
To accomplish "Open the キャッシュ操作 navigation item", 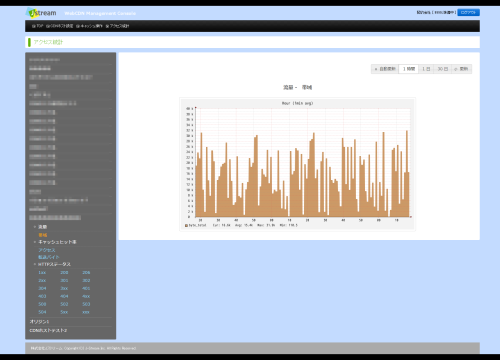I will point(89,26).
